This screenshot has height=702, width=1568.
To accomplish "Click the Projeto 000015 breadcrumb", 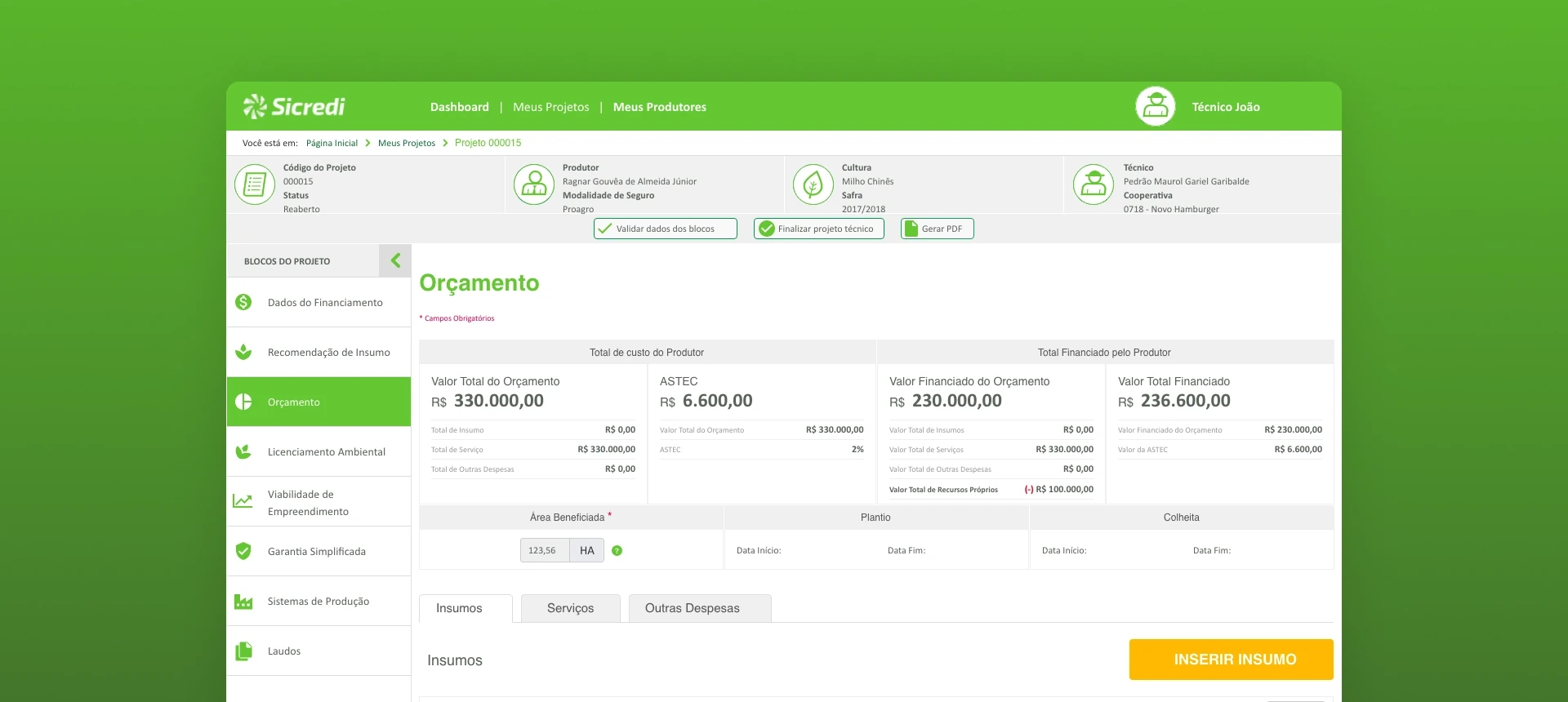I will click(488, 143).
